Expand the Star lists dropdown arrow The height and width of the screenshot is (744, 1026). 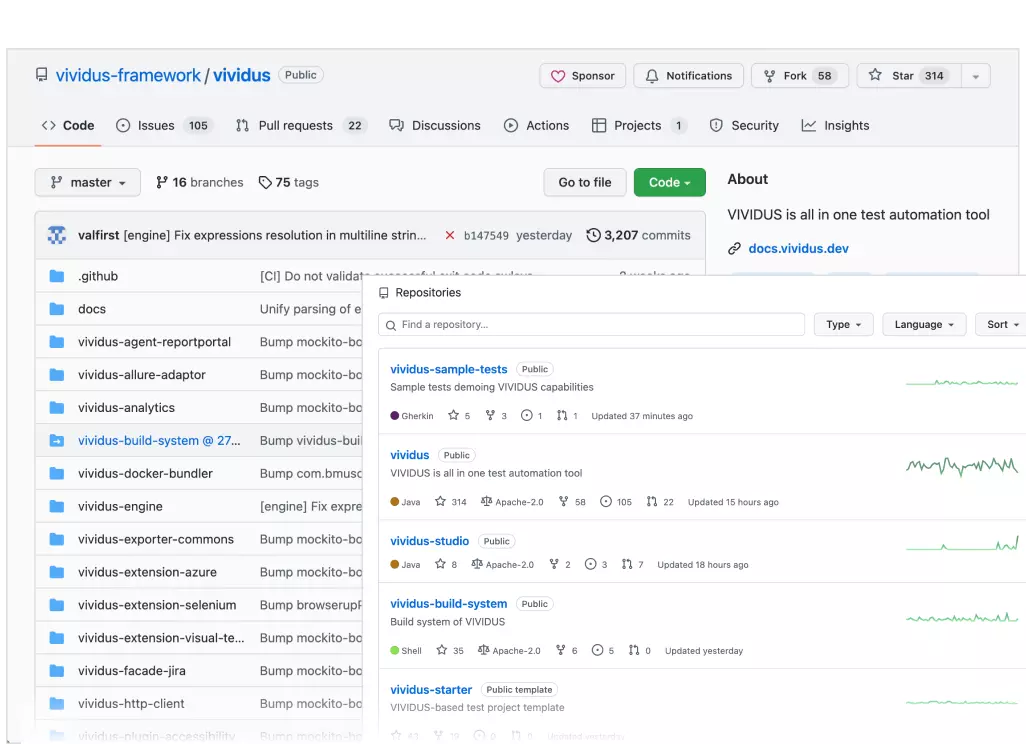click(976, 76)
